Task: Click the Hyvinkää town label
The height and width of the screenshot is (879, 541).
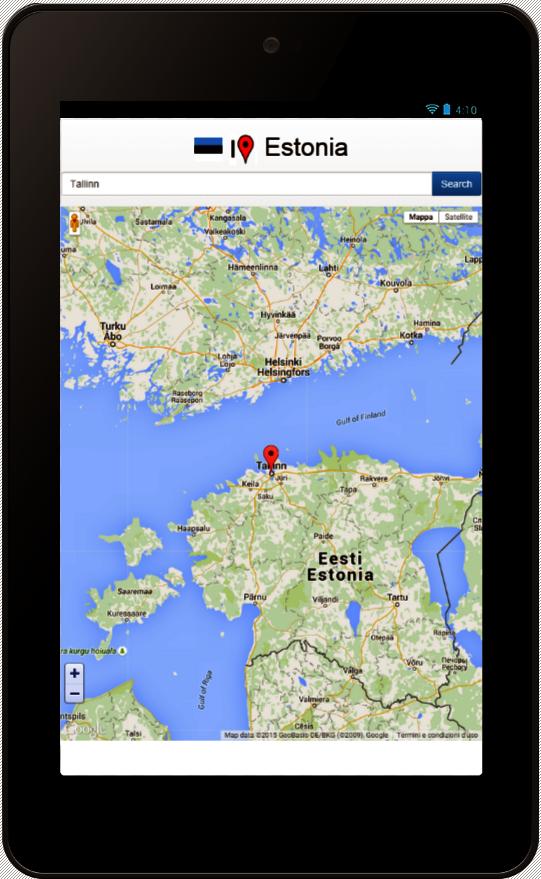Action: tap(278, 314)
